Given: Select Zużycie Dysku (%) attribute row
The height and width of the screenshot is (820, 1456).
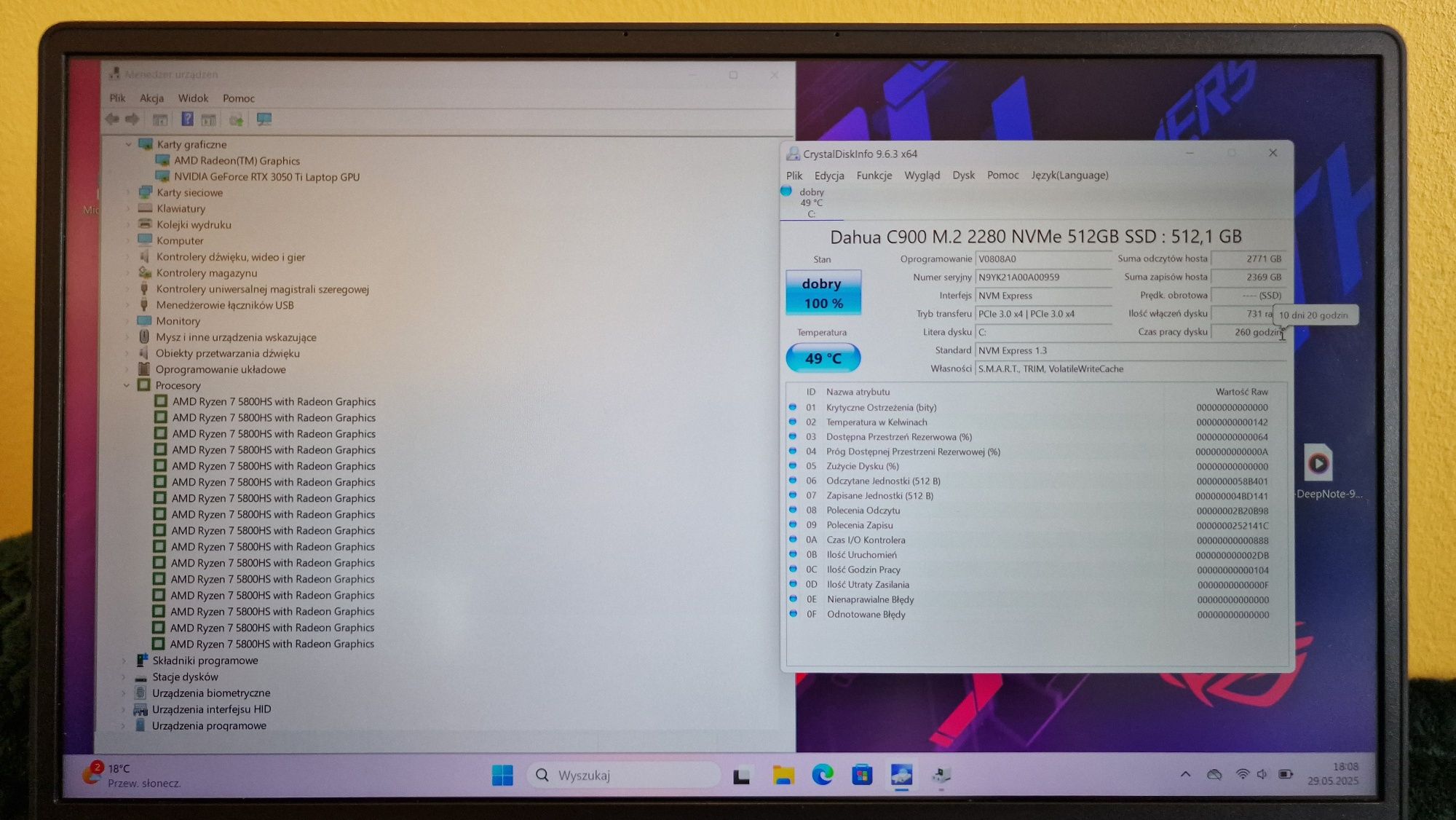Looking at the screenshot, I should pos(1037,467).
